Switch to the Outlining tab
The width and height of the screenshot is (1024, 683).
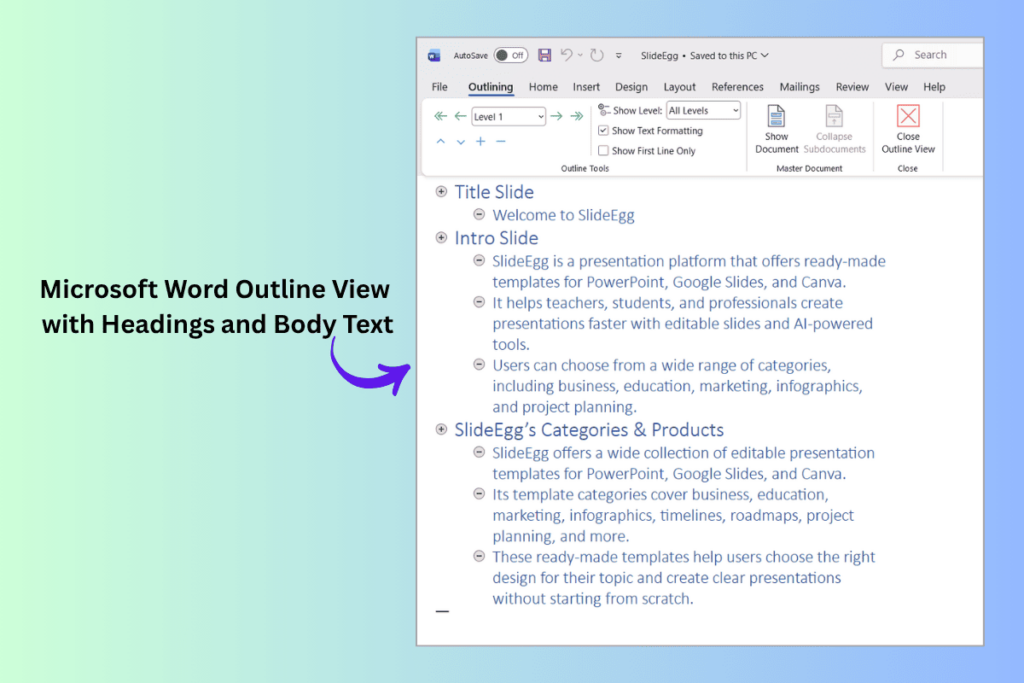[490, 87]
